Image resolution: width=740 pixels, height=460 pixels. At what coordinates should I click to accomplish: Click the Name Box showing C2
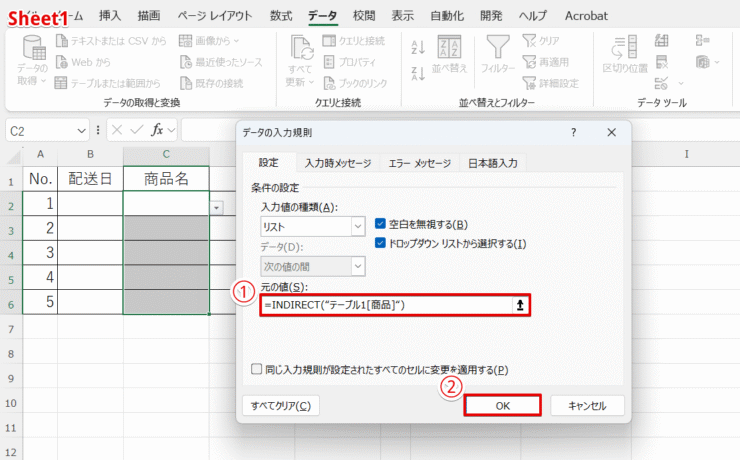40,131
